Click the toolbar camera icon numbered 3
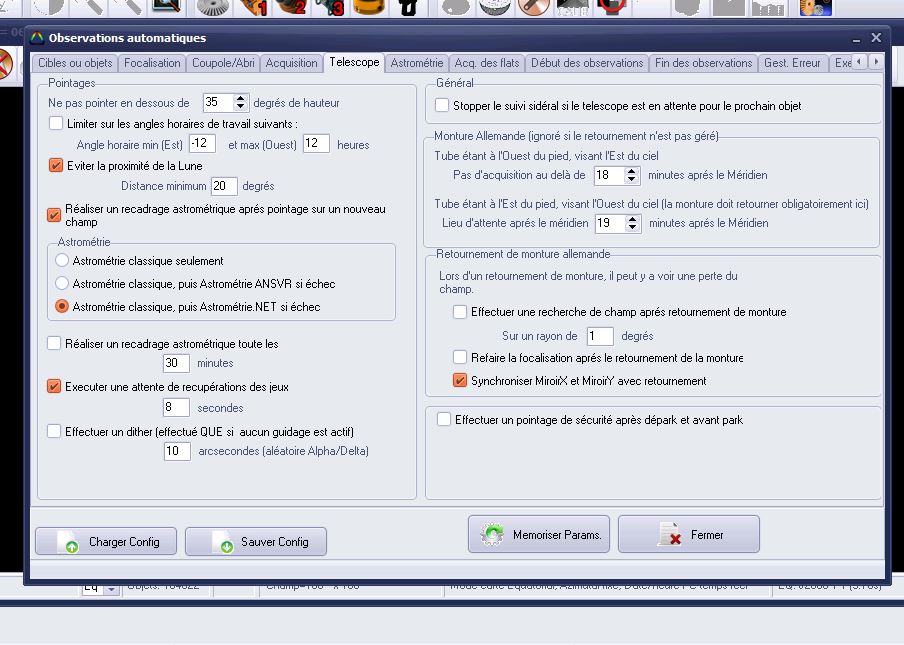This screenshot has width=904, height=645. 327,8
